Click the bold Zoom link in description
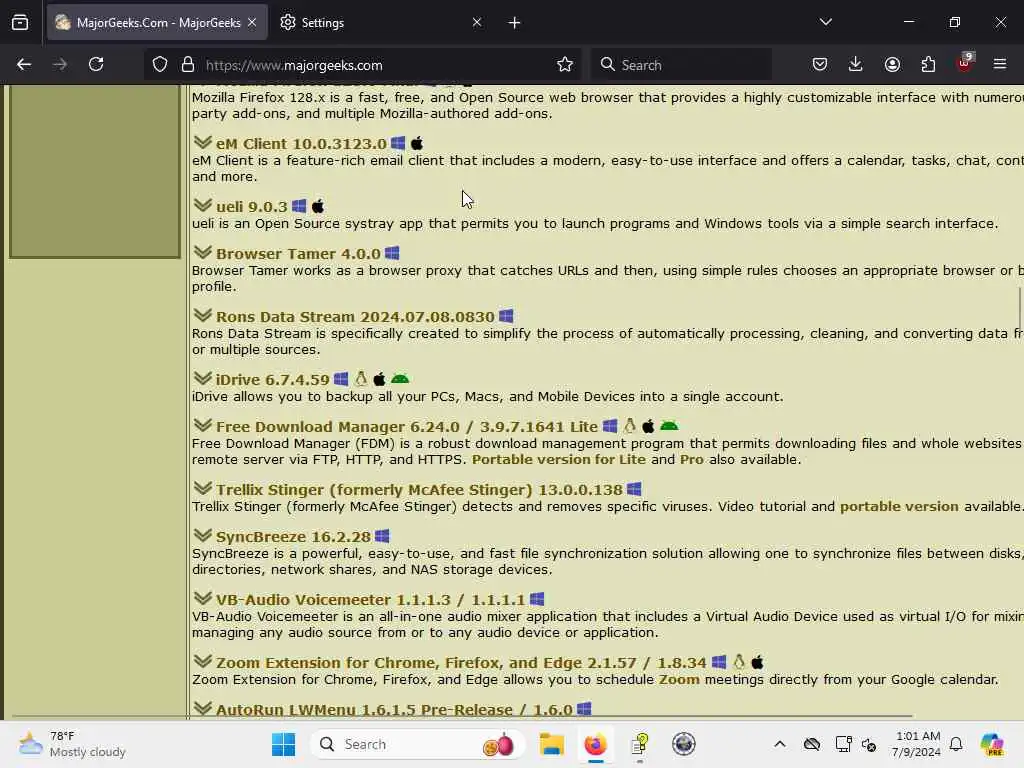The image size is (1024, 768). [x=679, y=679]
